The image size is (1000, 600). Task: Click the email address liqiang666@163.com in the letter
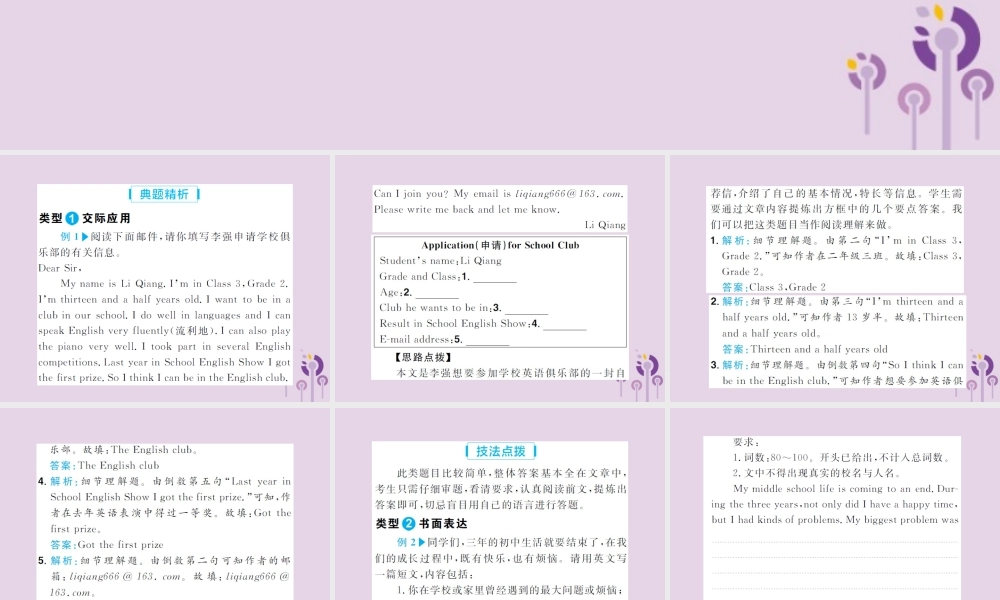pyautogui.click(x=569, y=193)
